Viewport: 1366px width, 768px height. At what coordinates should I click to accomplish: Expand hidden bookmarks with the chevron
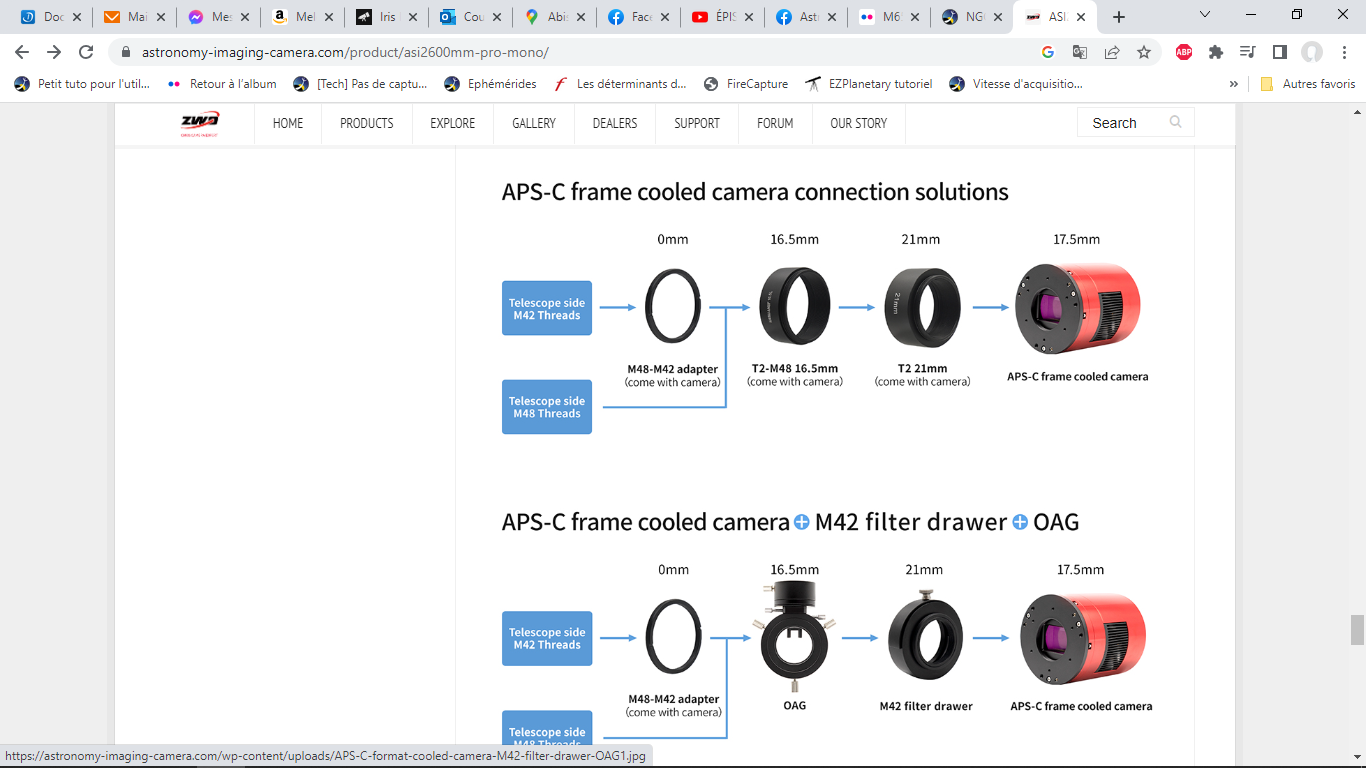pyautogui.click(x=1234, y=84)
